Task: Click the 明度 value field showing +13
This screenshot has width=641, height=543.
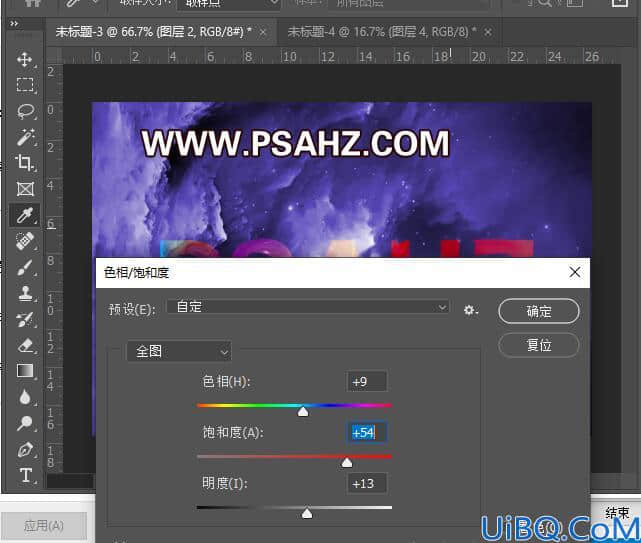Action: point(367,484)
